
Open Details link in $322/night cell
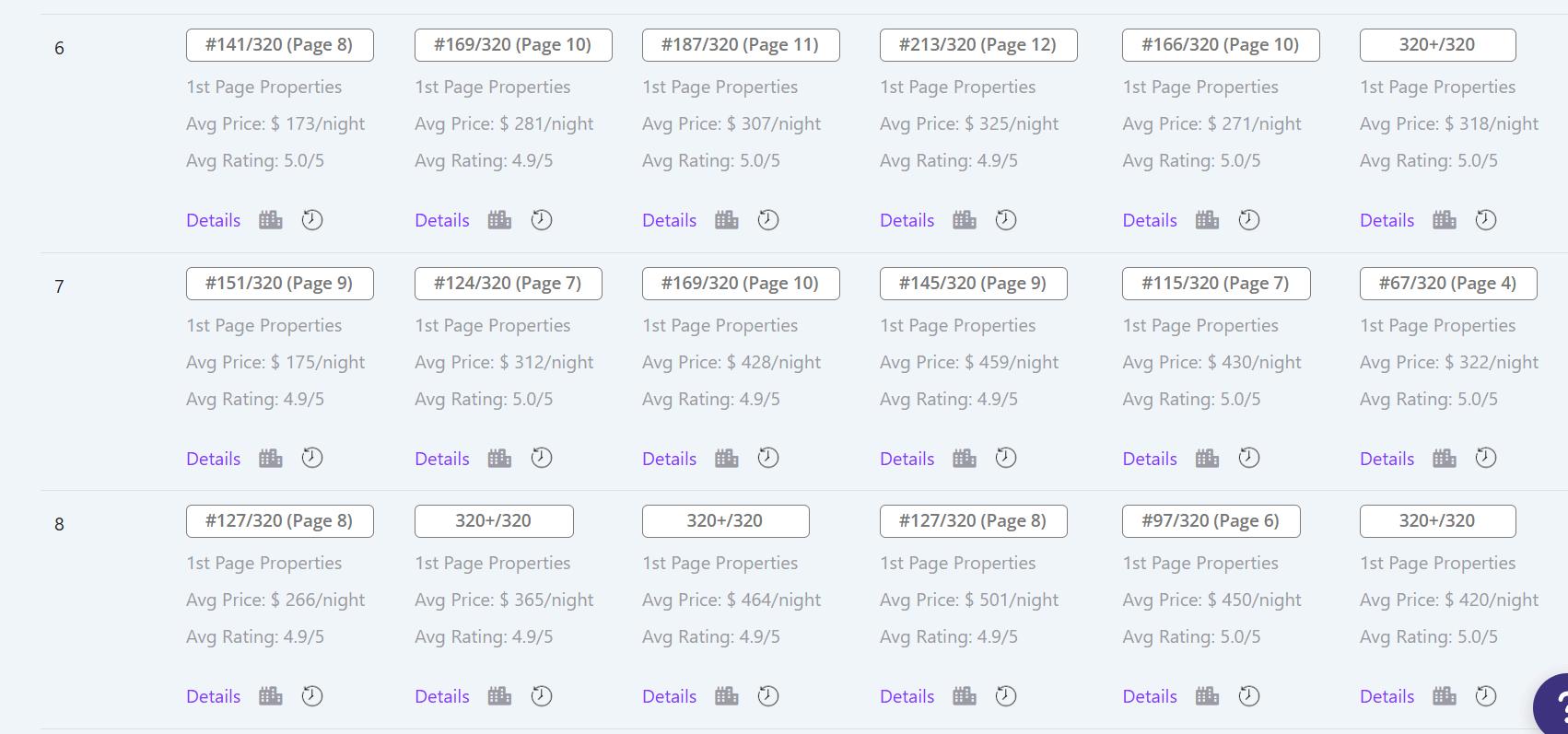[1387, 459]
